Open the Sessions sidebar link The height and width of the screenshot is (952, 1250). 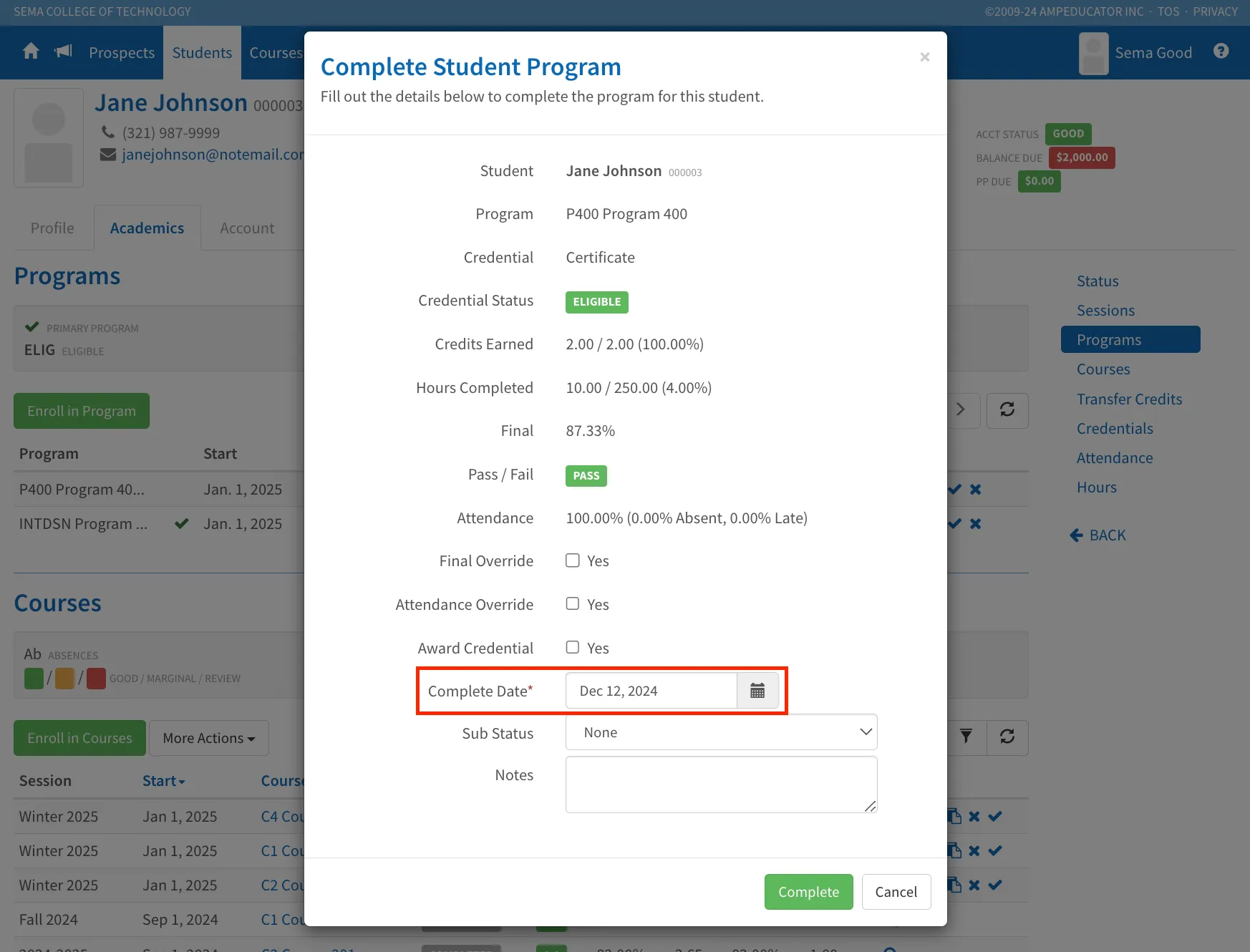1105,310
